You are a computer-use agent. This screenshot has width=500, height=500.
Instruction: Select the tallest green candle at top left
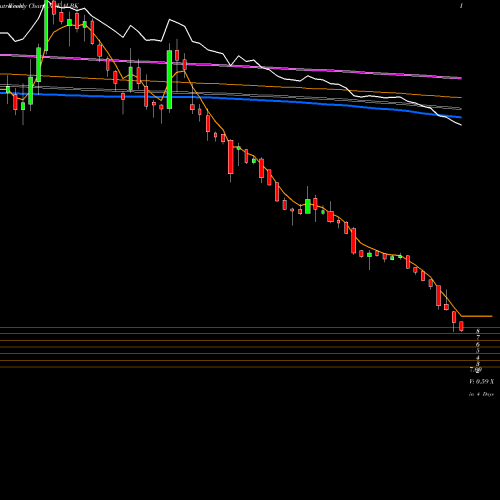coord(46,25)
